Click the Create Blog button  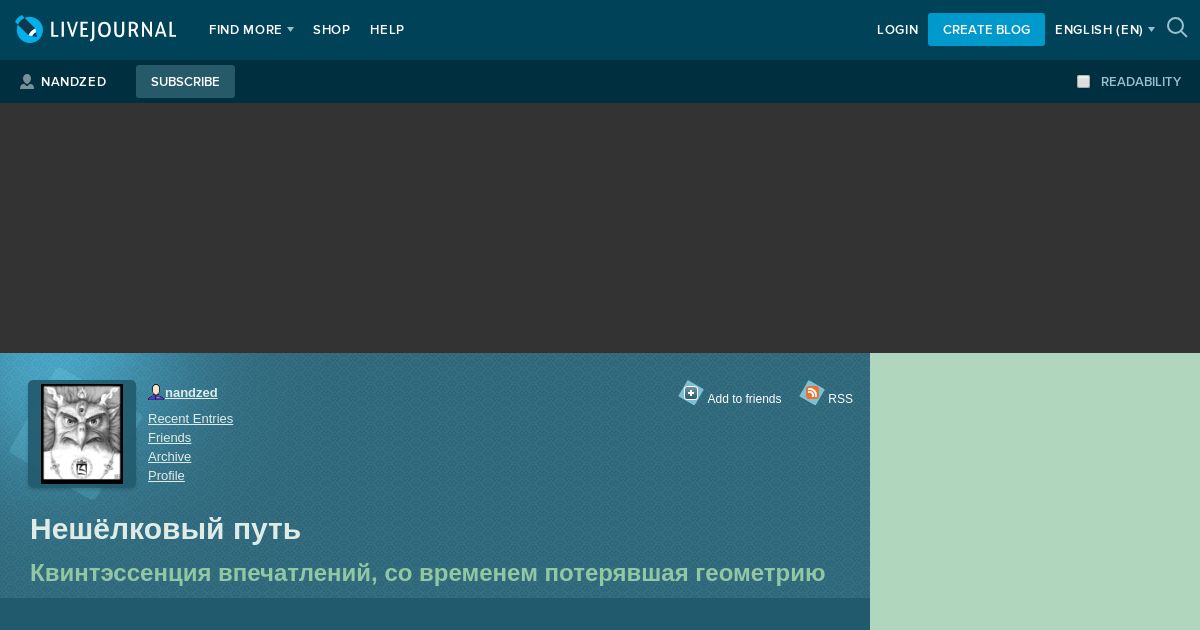986,30
